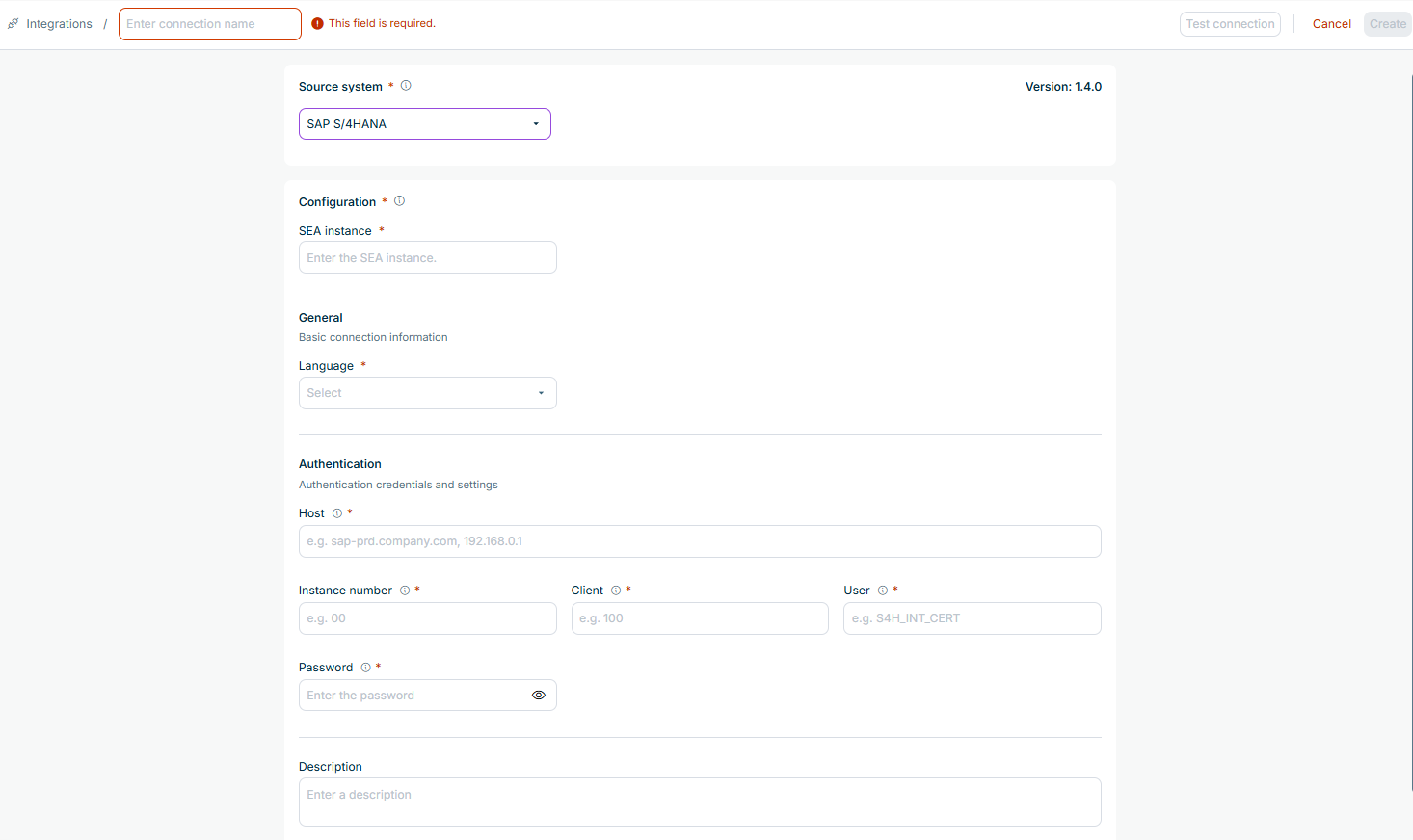Focus the Instance number input field
Screen dimensions: 1413x840
tap(428, 618)
